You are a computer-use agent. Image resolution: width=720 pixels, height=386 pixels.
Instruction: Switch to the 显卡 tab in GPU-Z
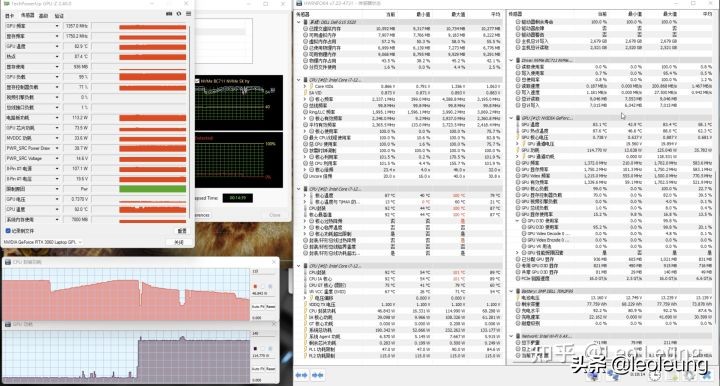[10, 16]
